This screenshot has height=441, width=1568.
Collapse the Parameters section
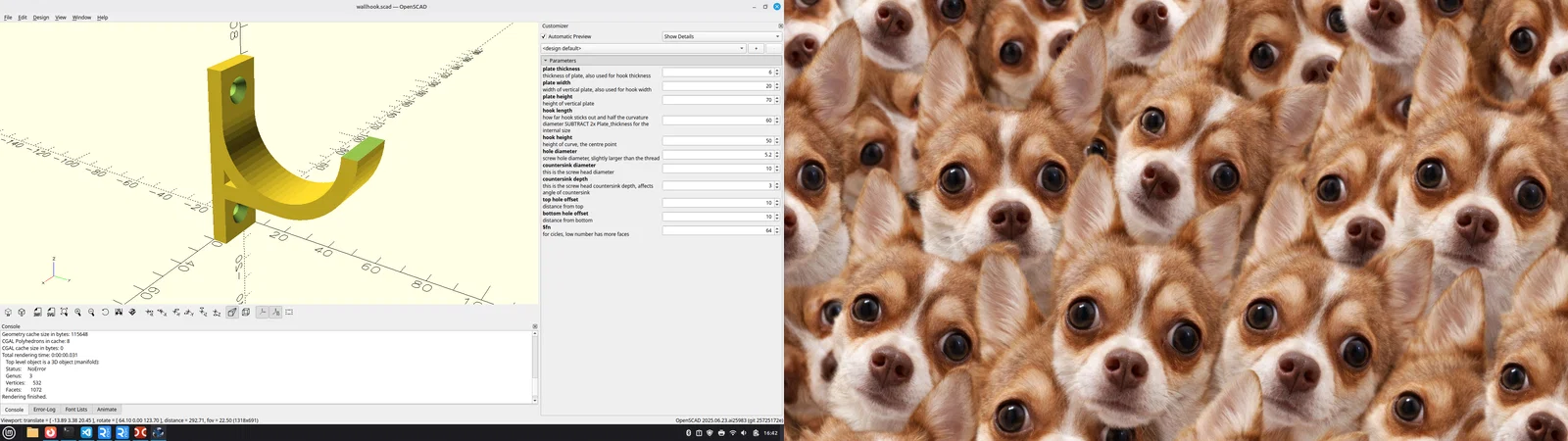coord(545,61)
